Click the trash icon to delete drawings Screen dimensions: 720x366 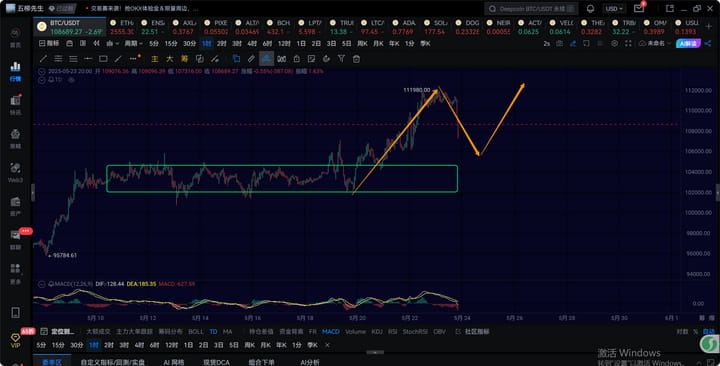tap(356, 59)
